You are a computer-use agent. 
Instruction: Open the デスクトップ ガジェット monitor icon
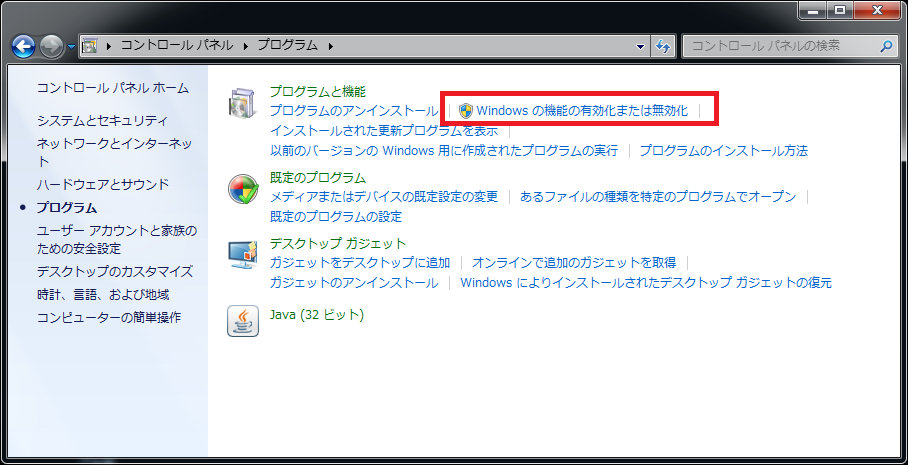(x=243, y=255)
